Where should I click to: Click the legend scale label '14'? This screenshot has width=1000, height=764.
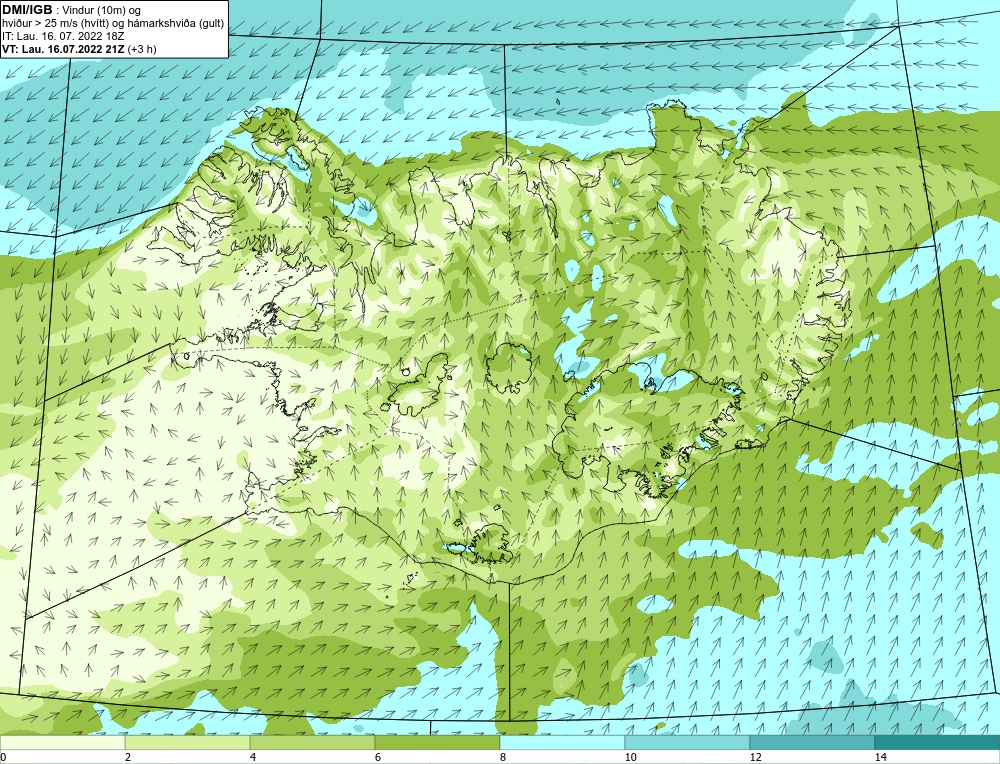(880, 757)
